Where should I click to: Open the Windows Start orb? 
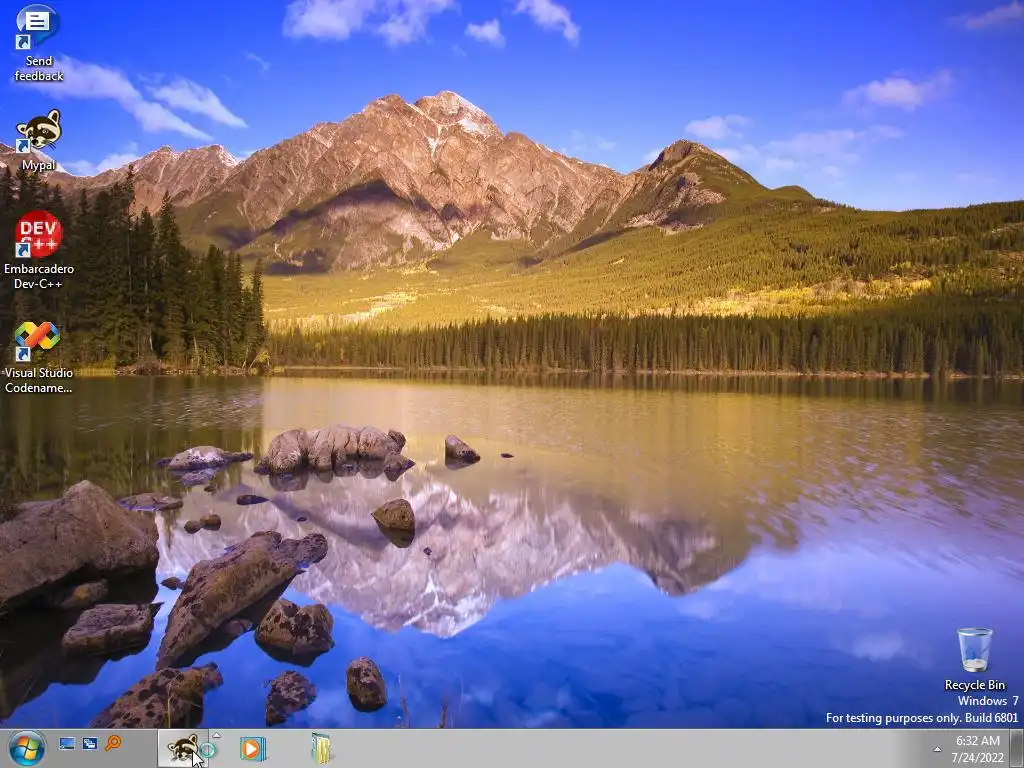click(27, 748)
